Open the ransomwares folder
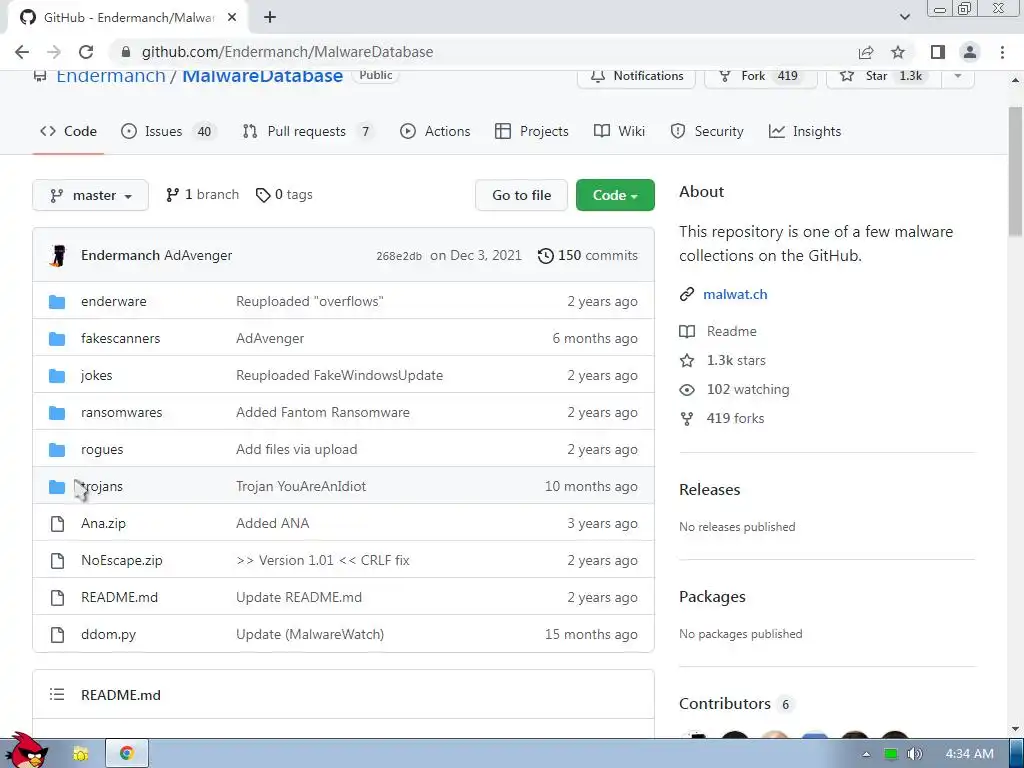 pos(121,413)
